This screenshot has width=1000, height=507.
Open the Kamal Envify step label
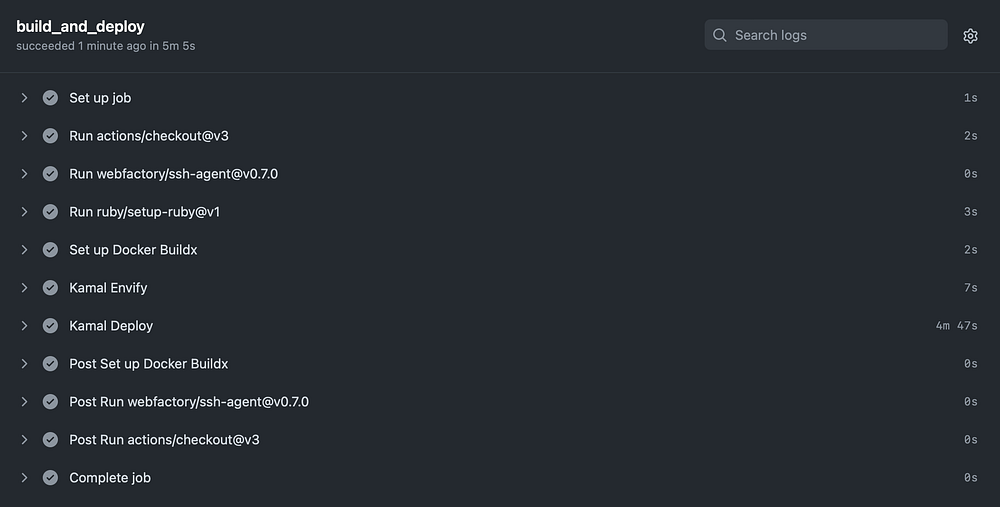108,288
